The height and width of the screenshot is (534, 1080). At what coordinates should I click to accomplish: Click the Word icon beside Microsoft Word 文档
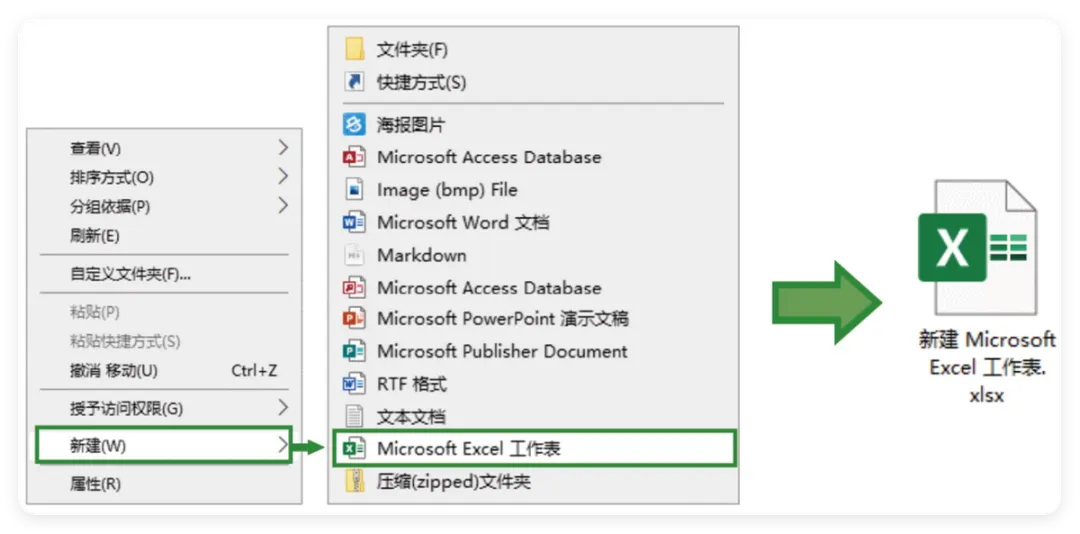click(354, 223)
